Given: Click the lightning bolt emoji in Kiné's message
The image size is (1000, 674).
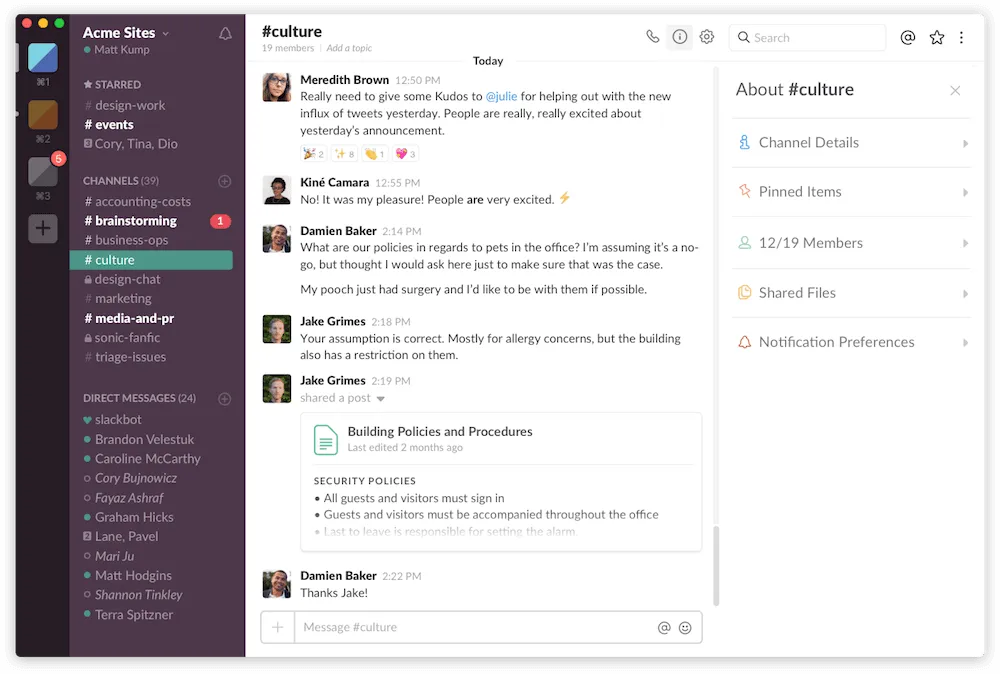Looking at the screenshot, I should (564, 198).
